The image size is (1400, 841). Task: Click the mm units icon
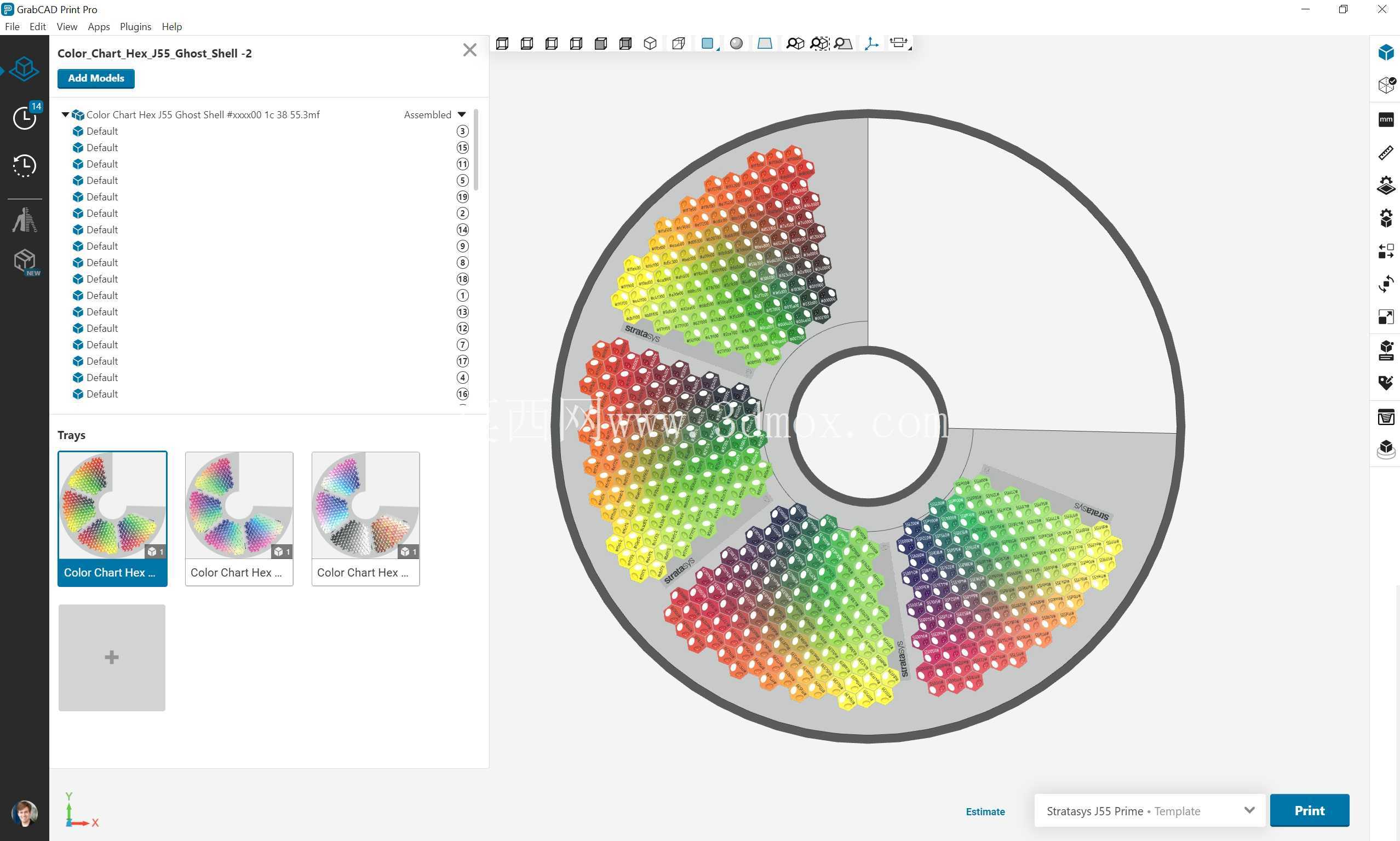click(x=1386, y=119)
